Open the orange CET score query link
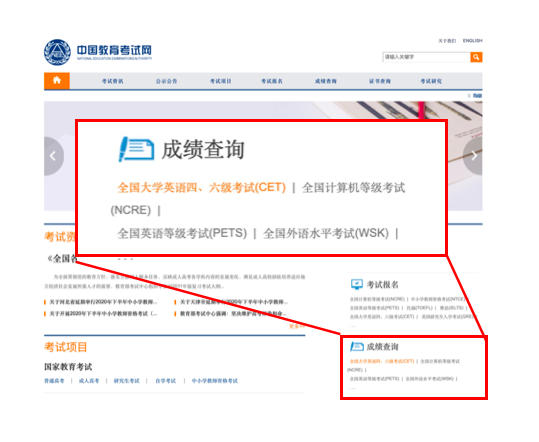 [x=201, y=188]
